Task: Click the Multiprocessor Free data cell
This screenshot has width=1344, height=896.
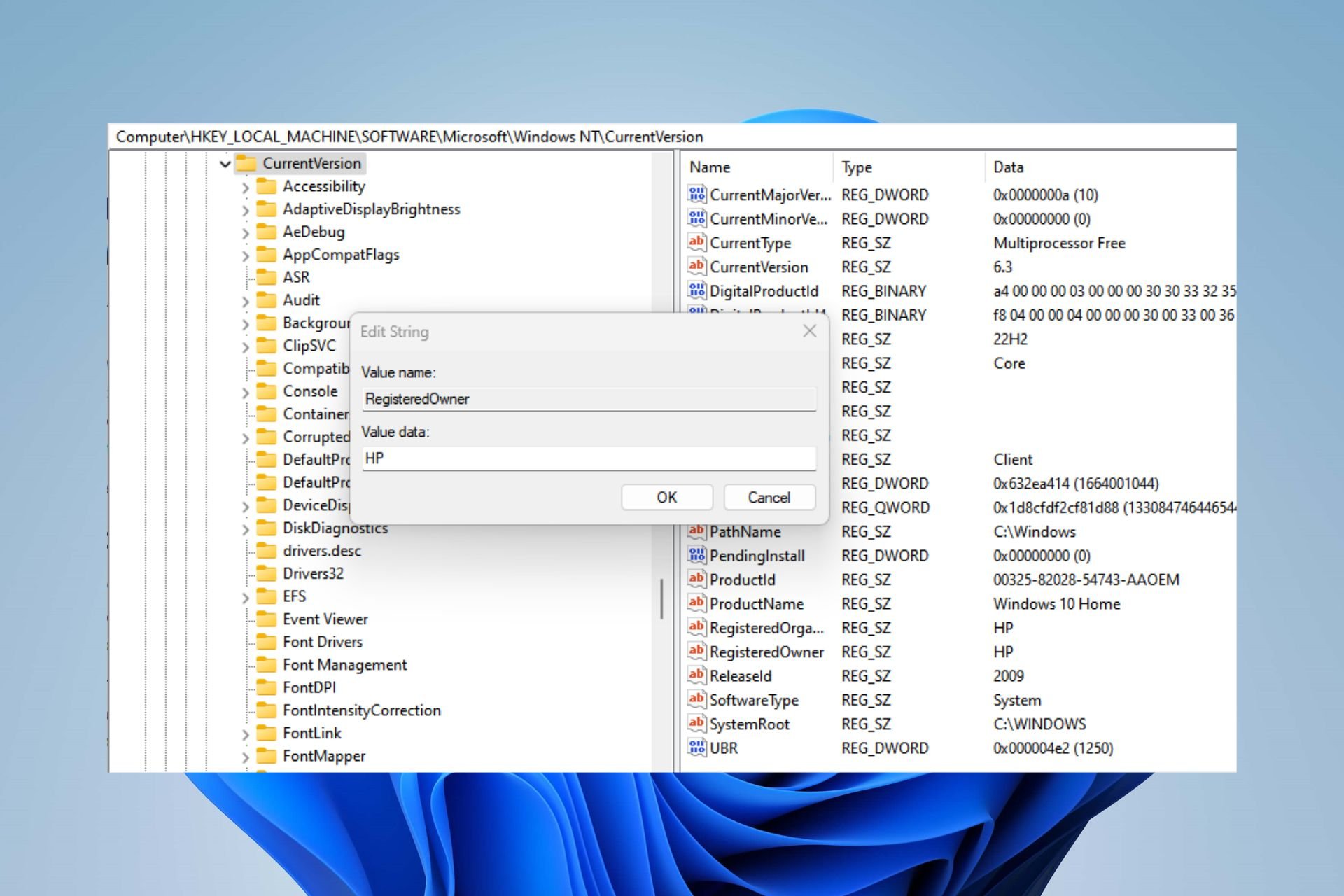Action: pos(1059,243)
